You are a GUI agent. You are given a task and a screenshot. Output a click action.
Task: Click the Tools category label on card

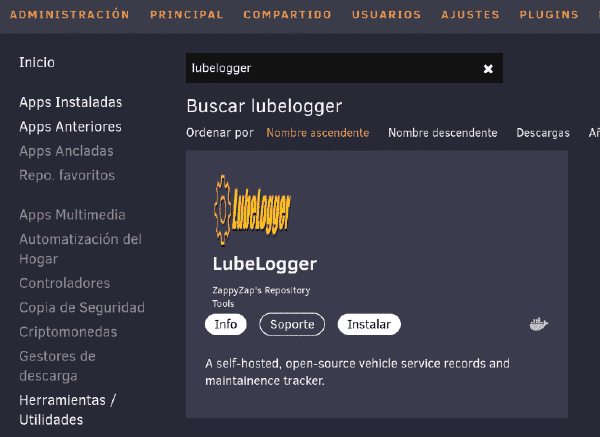tap(223, 304)
